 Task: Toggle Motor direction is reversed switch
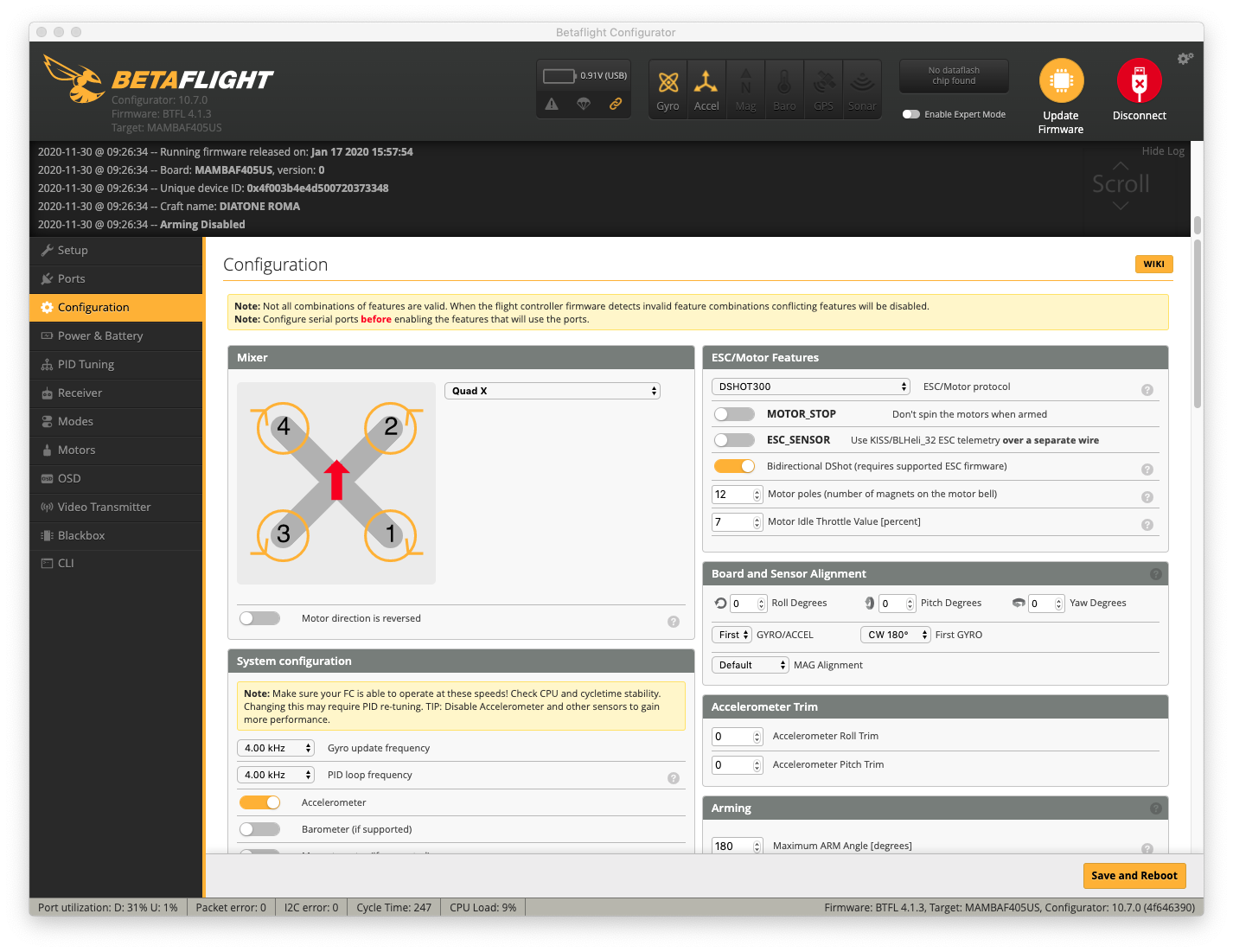point(259,618)
